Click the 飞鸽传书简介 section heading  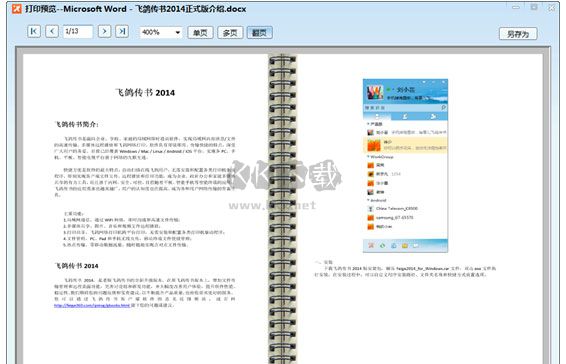coord(77,124)
